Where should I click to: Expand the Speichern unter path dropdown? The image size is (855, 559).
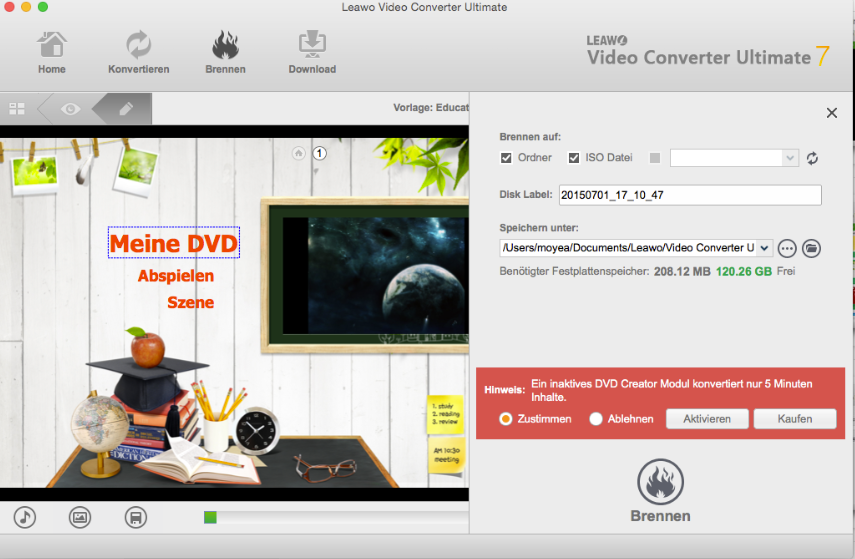(764, 248)
